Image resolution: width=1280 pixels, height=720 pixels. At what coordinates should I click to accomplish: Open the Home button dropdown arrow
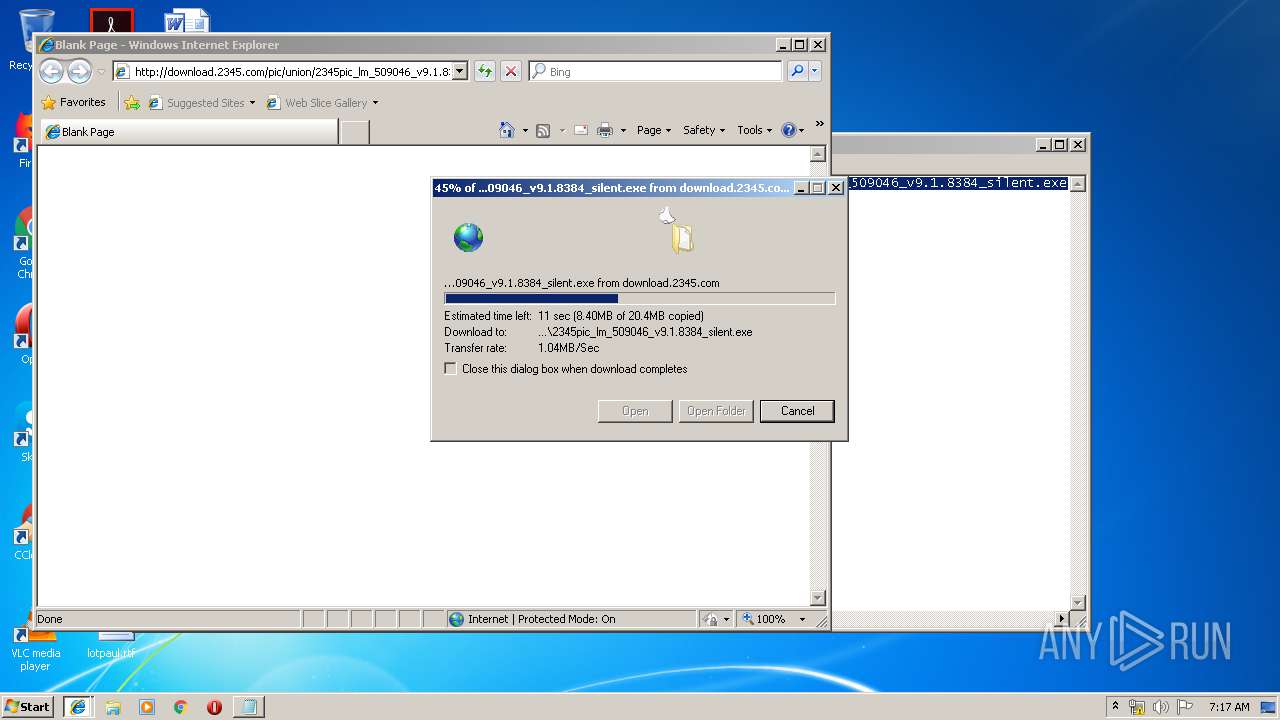point(525,131)
